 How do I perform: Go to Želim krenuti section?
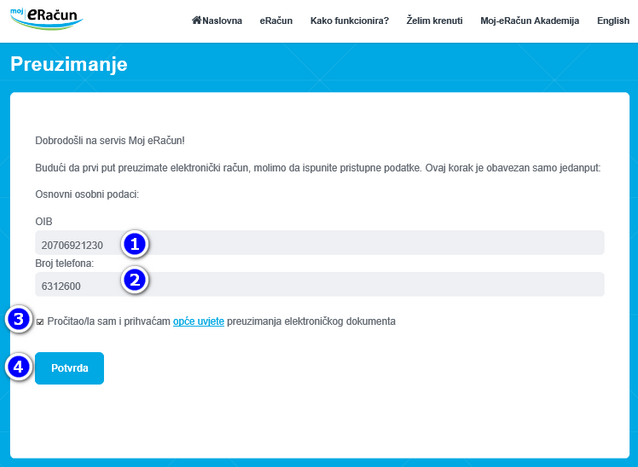[x=435, y=21]
